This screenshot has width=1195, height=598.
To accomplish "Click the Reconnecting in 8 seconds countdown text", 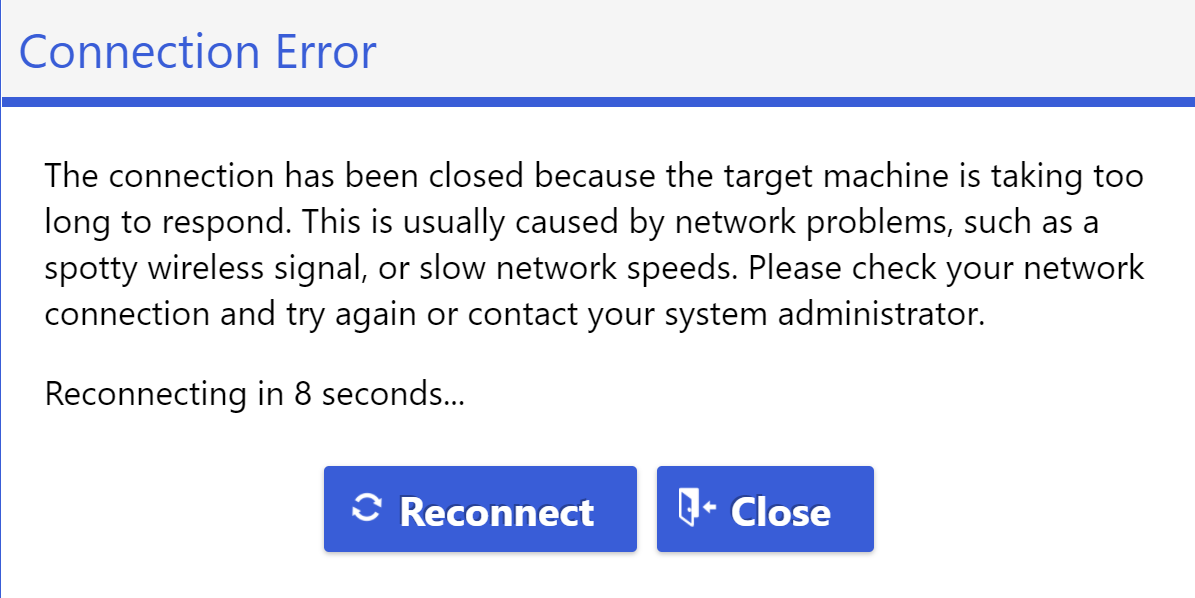I will (255, 394).
